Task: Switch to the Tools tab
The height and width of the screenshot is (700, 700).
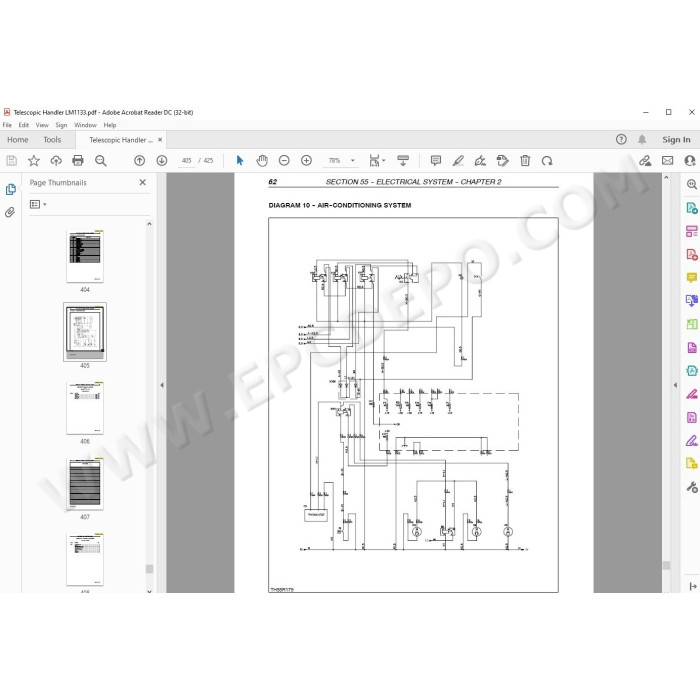Action: click(52, 140)
